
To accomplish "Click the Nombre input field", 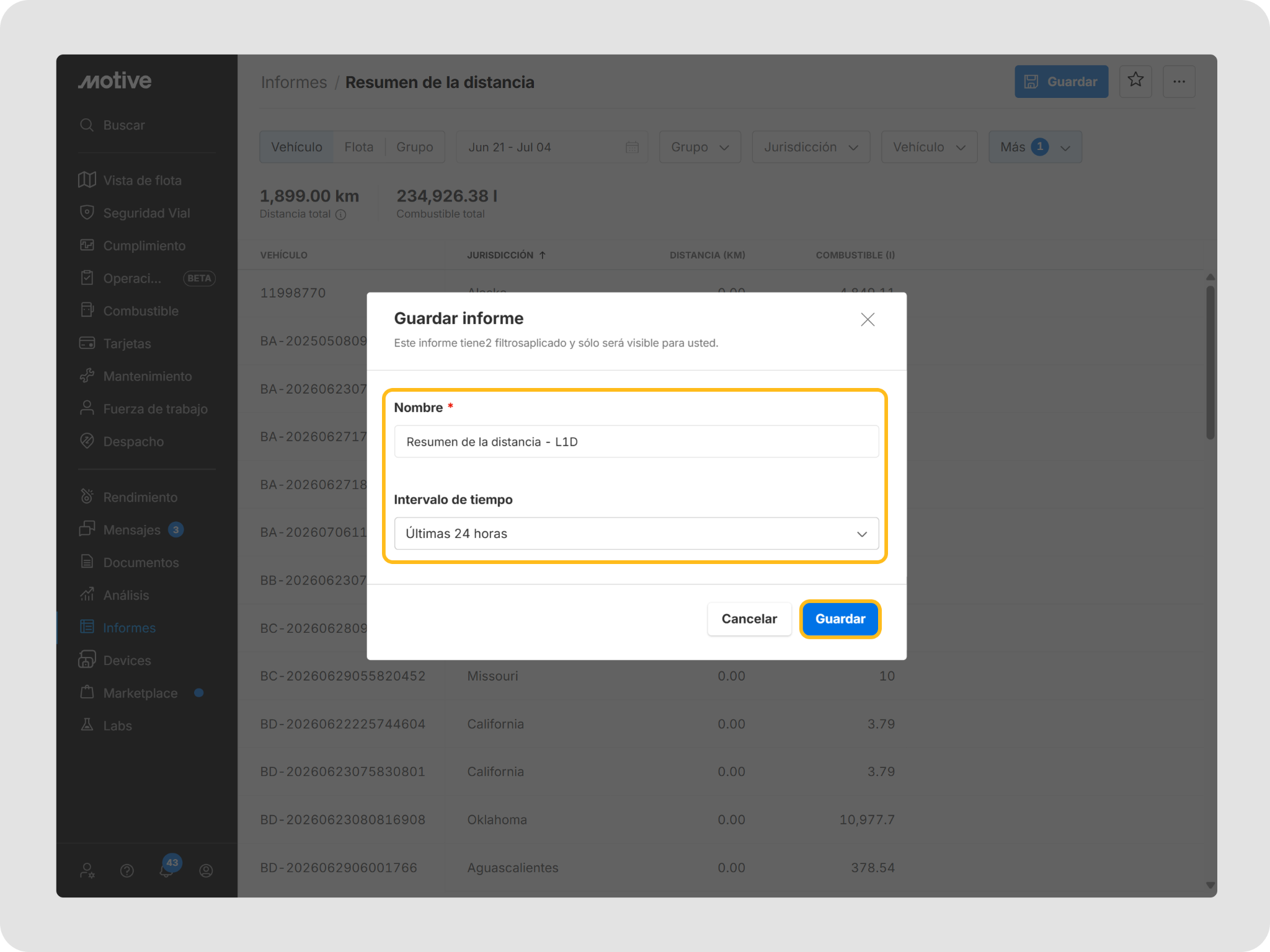I will [636, 441].
